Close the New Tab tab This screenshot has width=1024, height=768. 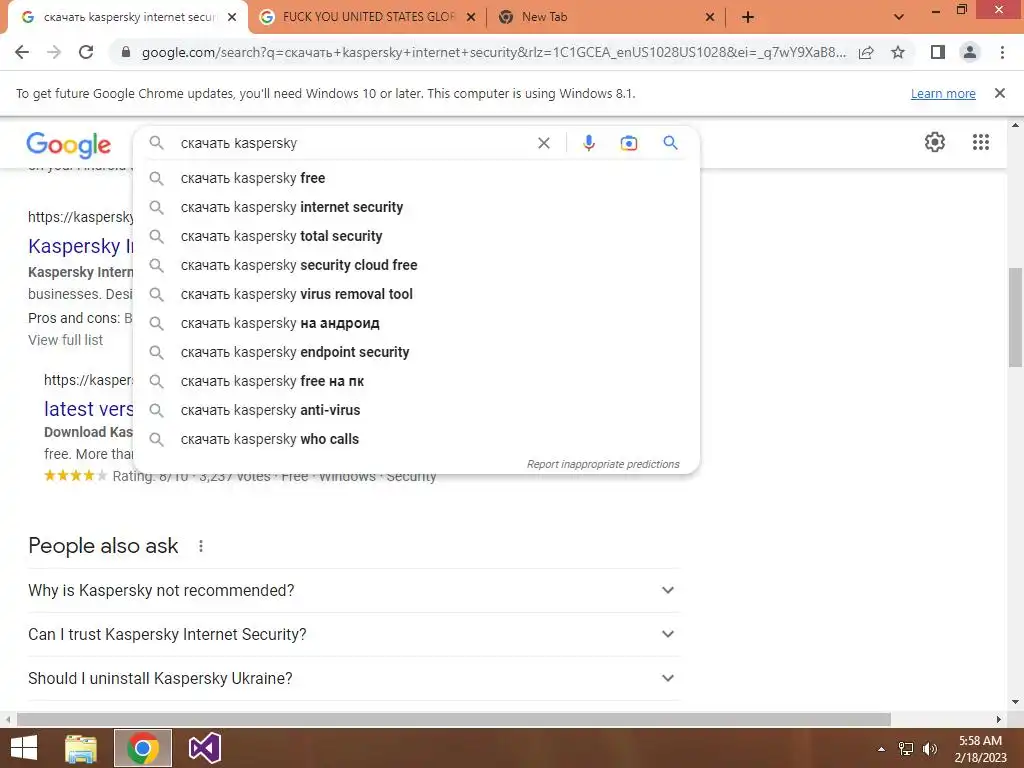(x=710, y=17)
